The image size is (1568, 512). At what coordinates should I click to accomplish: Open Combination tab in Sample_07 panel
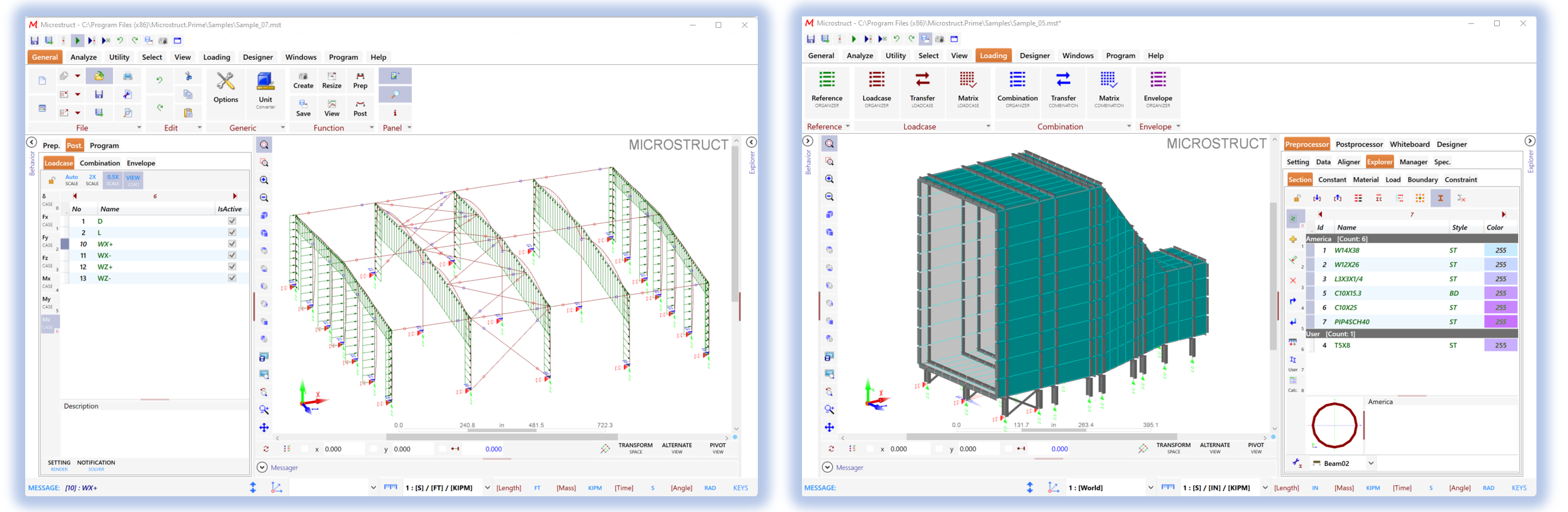coord(100,163)
